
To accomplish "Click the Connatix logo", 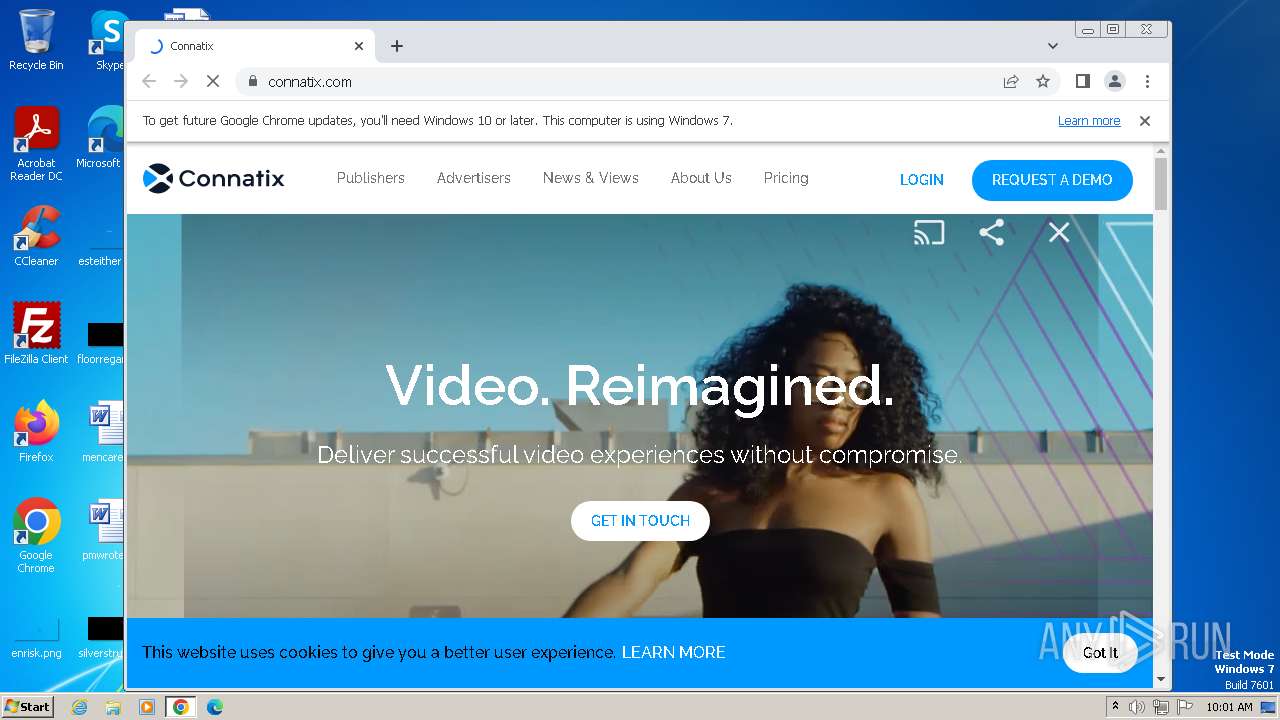I will tap(213, 179).
